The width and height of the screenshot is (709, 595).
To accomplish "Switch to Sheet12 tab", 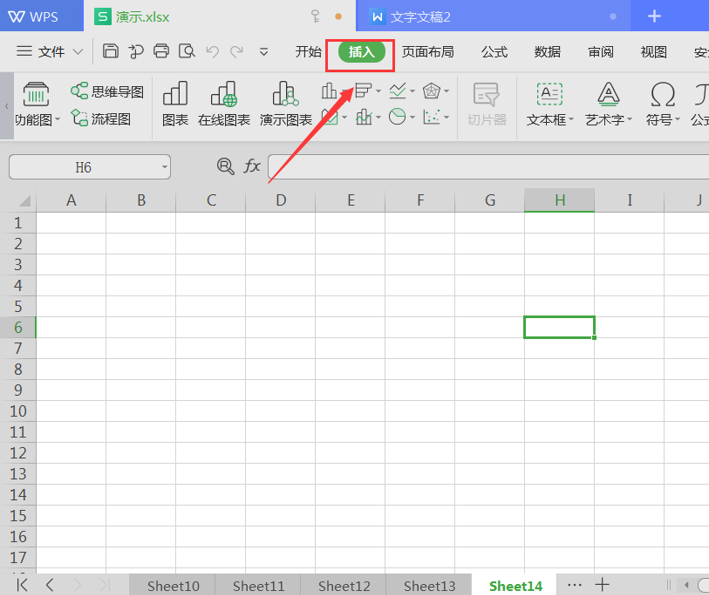I will tap(344, 586).
